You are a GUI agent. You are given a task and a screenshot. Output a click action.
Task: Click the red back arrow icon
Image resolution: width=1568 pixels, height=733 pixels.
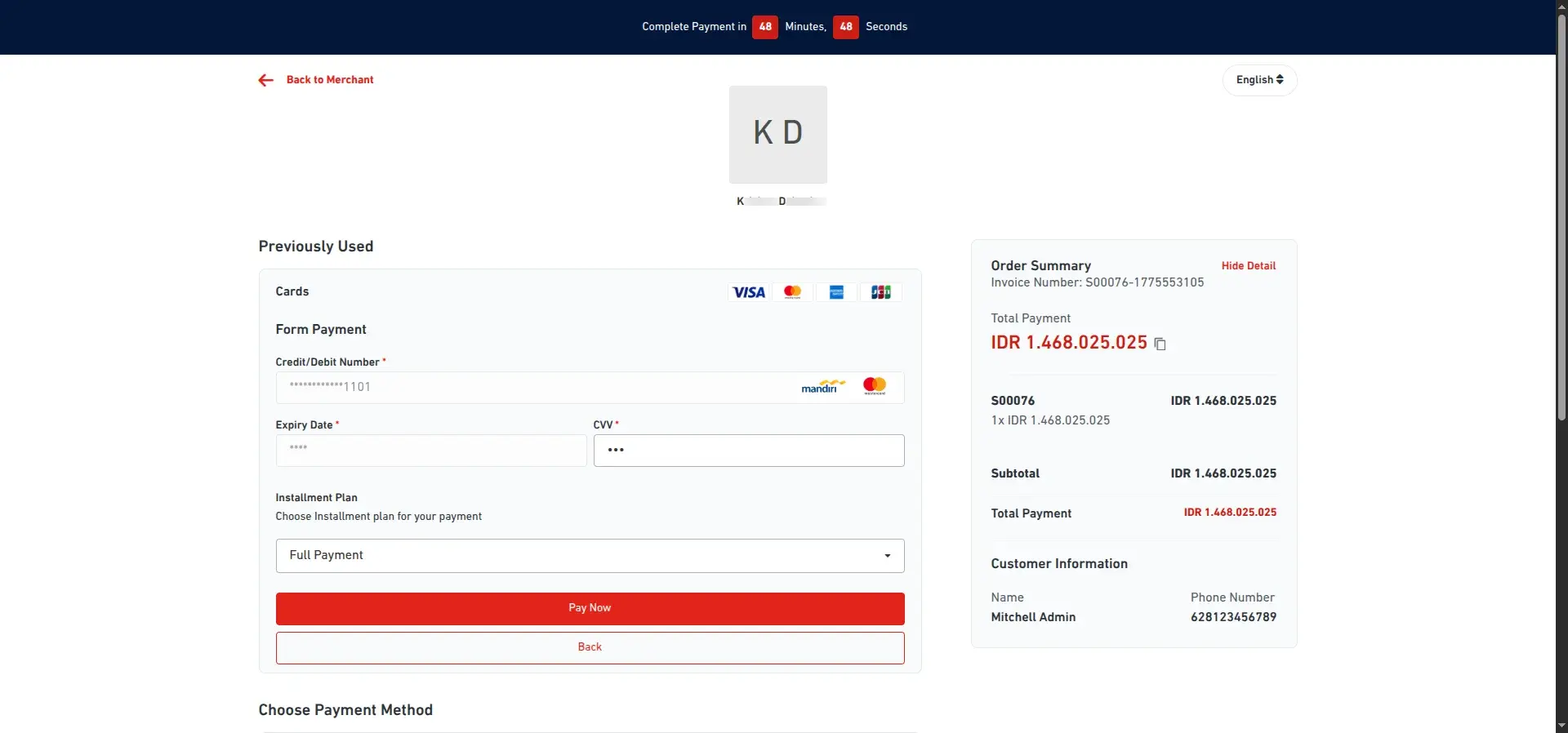click(x=265, y=80)
